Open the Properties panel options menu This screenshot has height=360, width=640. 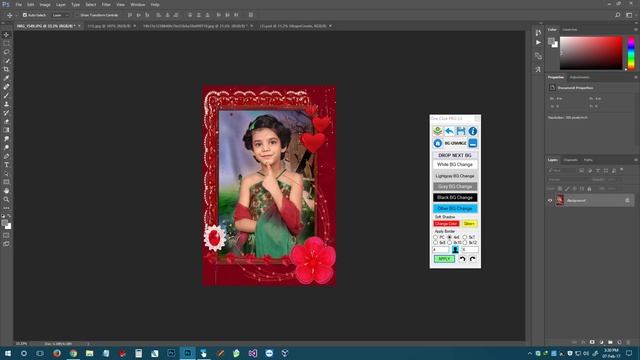[x=636, y=77]
